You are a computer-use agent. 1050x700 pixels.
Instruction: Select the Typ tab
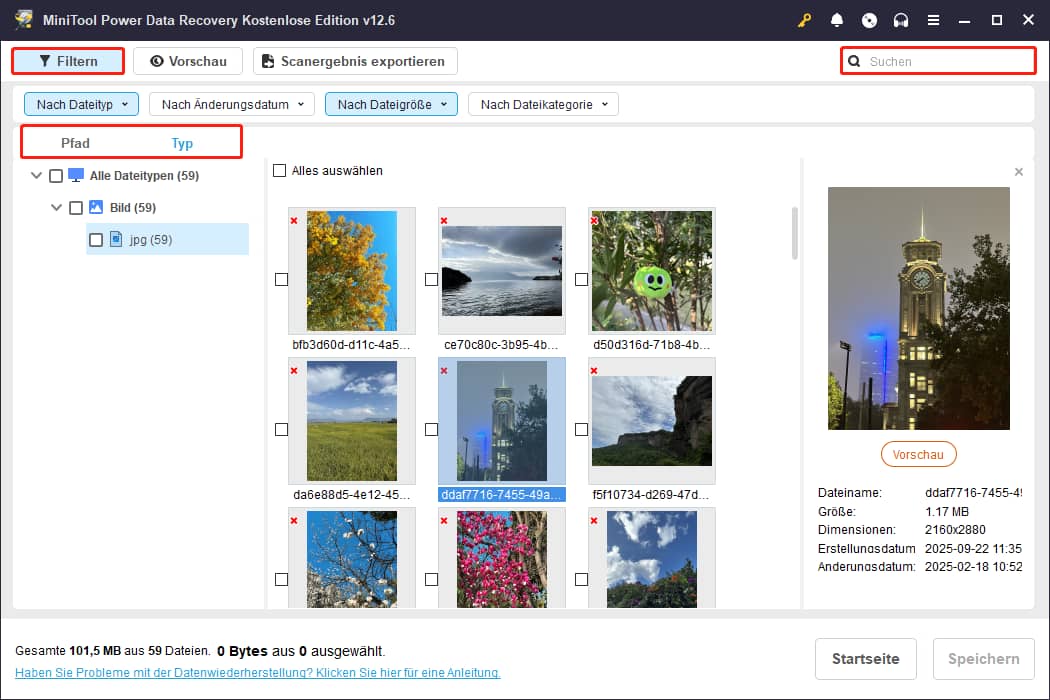click(x=182, y=143)
